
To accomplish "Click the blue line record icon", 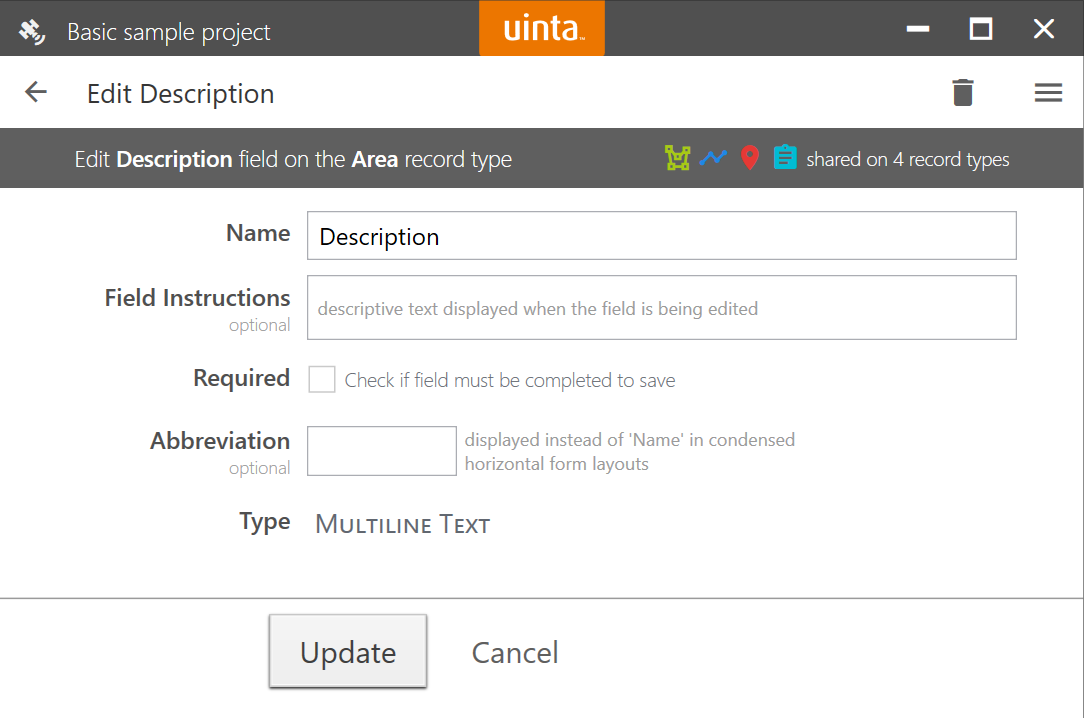I will (713, 158).
